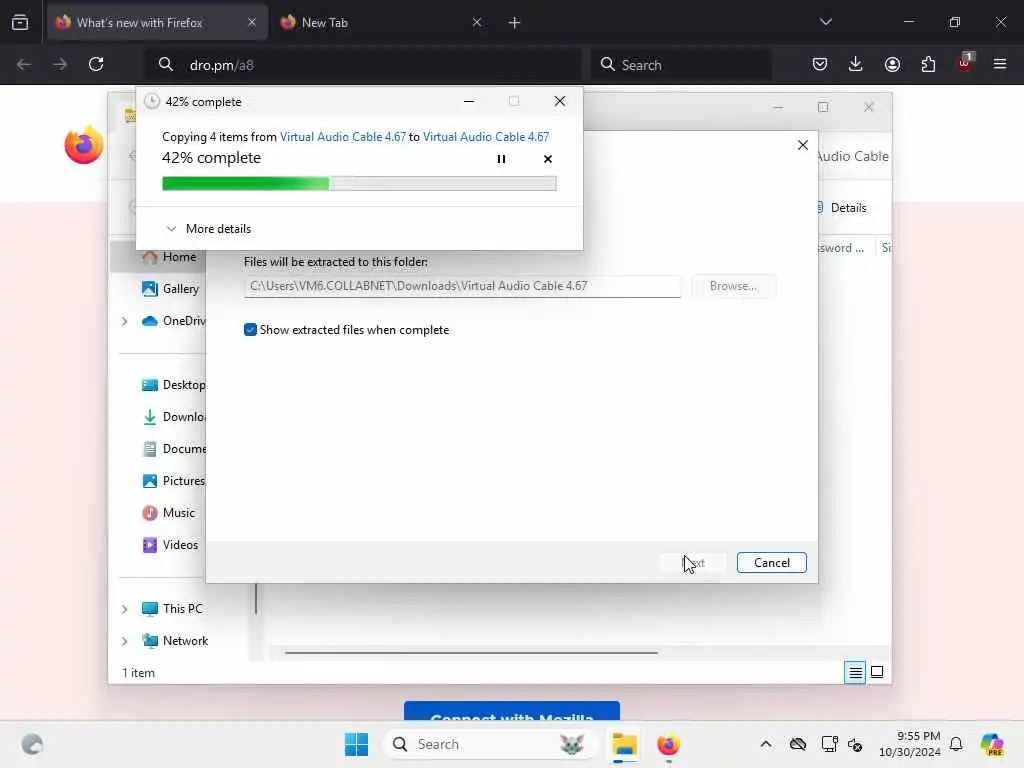Cancel the extraction wizard
Viewport: 1024px width, 768px height.
(771, 563)
